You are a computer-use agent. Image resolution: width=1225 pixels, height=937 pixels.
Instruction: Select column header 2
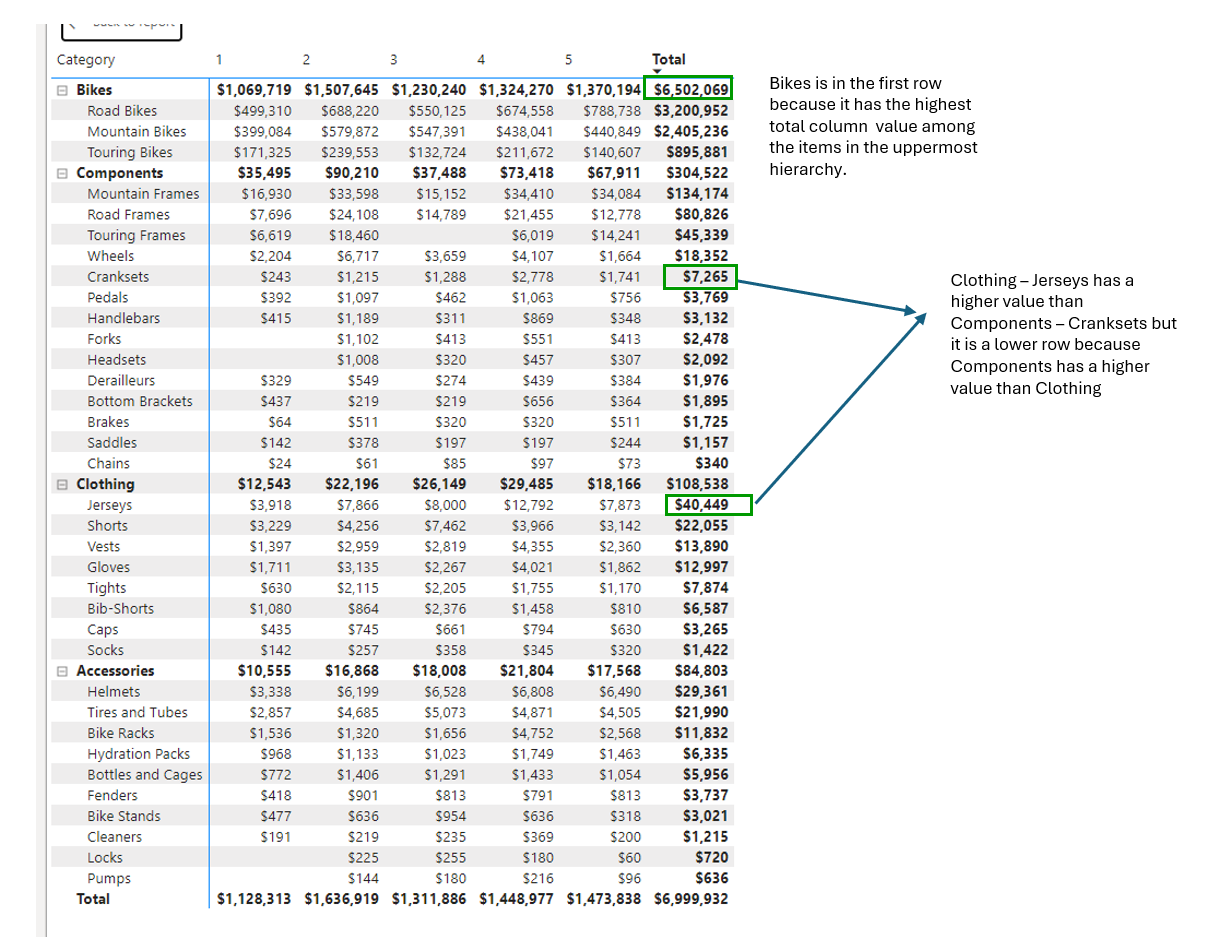click(x=306, y=59)
